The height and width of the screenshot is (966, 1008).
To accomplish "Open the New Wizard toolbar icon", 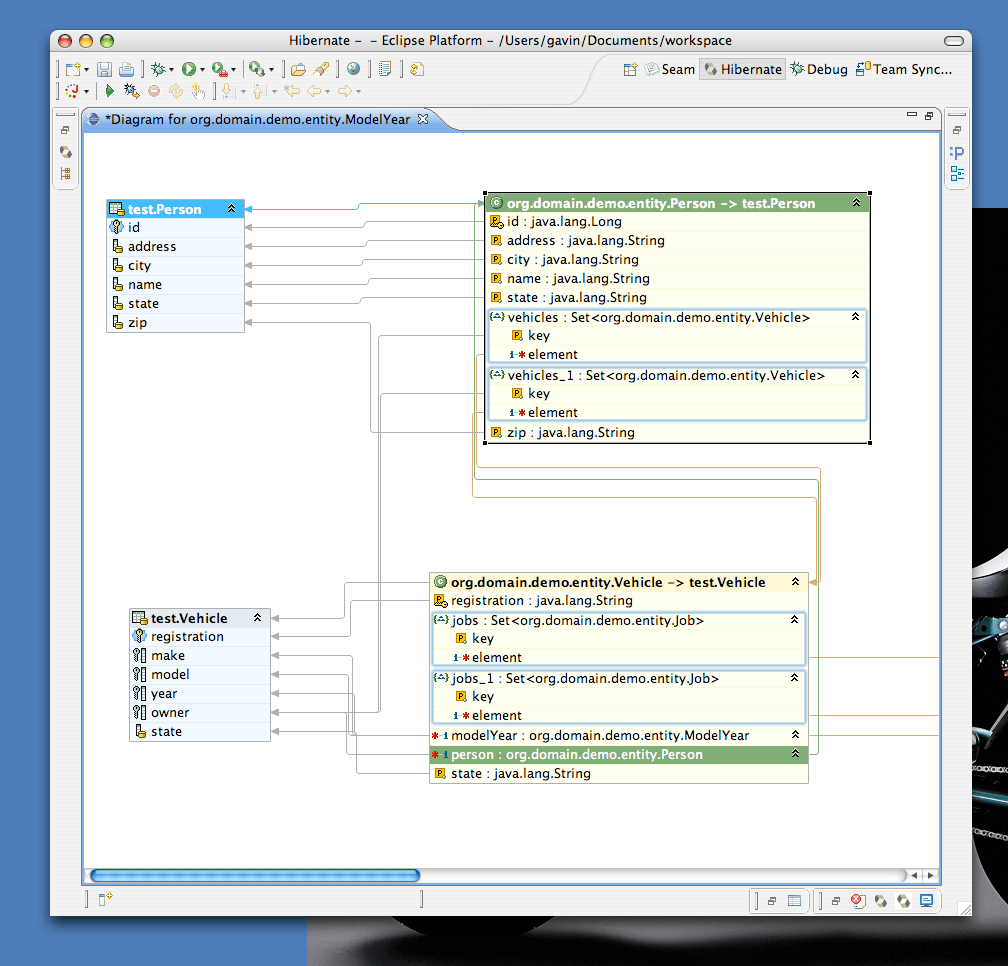I will click(72, 69).
